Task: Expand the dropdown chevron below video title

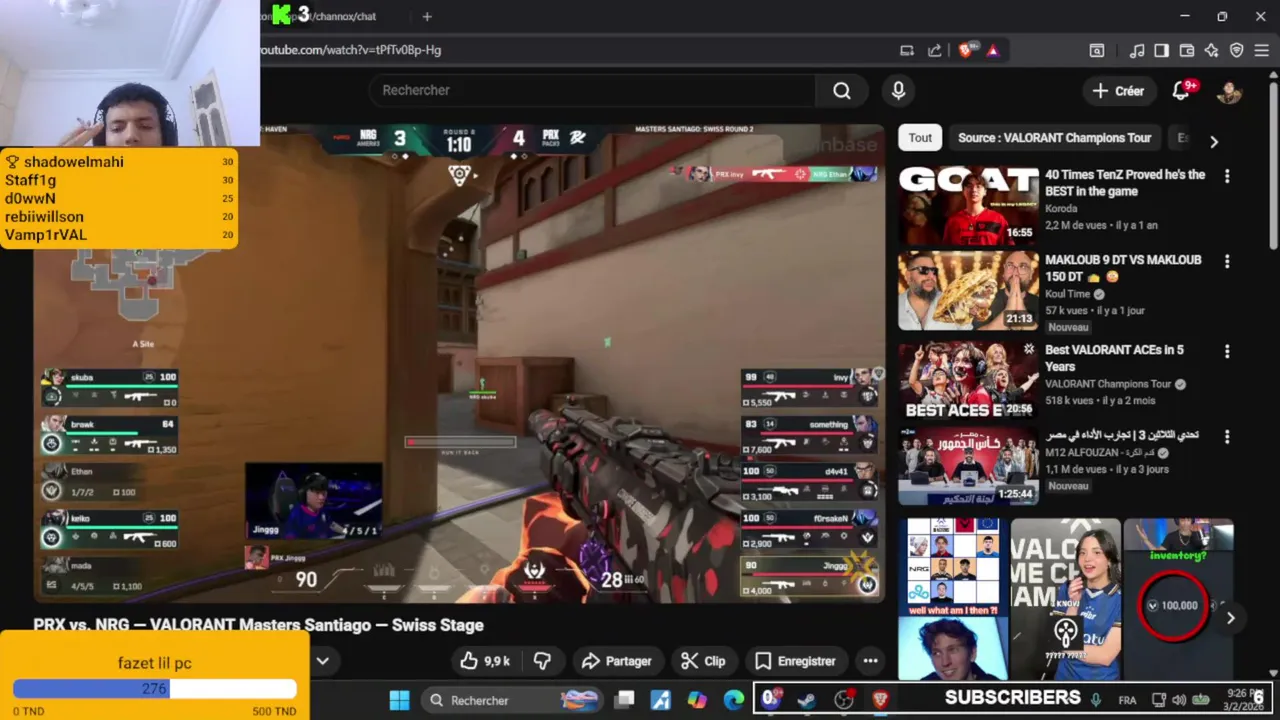Action: (x=323, y=661)
